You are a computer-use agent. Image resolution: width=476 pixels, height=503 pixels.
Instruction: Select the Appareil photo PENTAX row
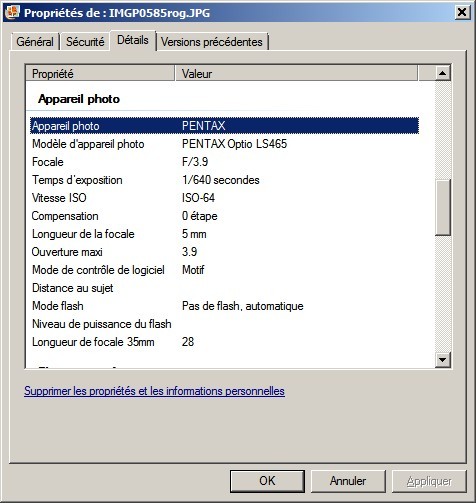tap(224, 126)
